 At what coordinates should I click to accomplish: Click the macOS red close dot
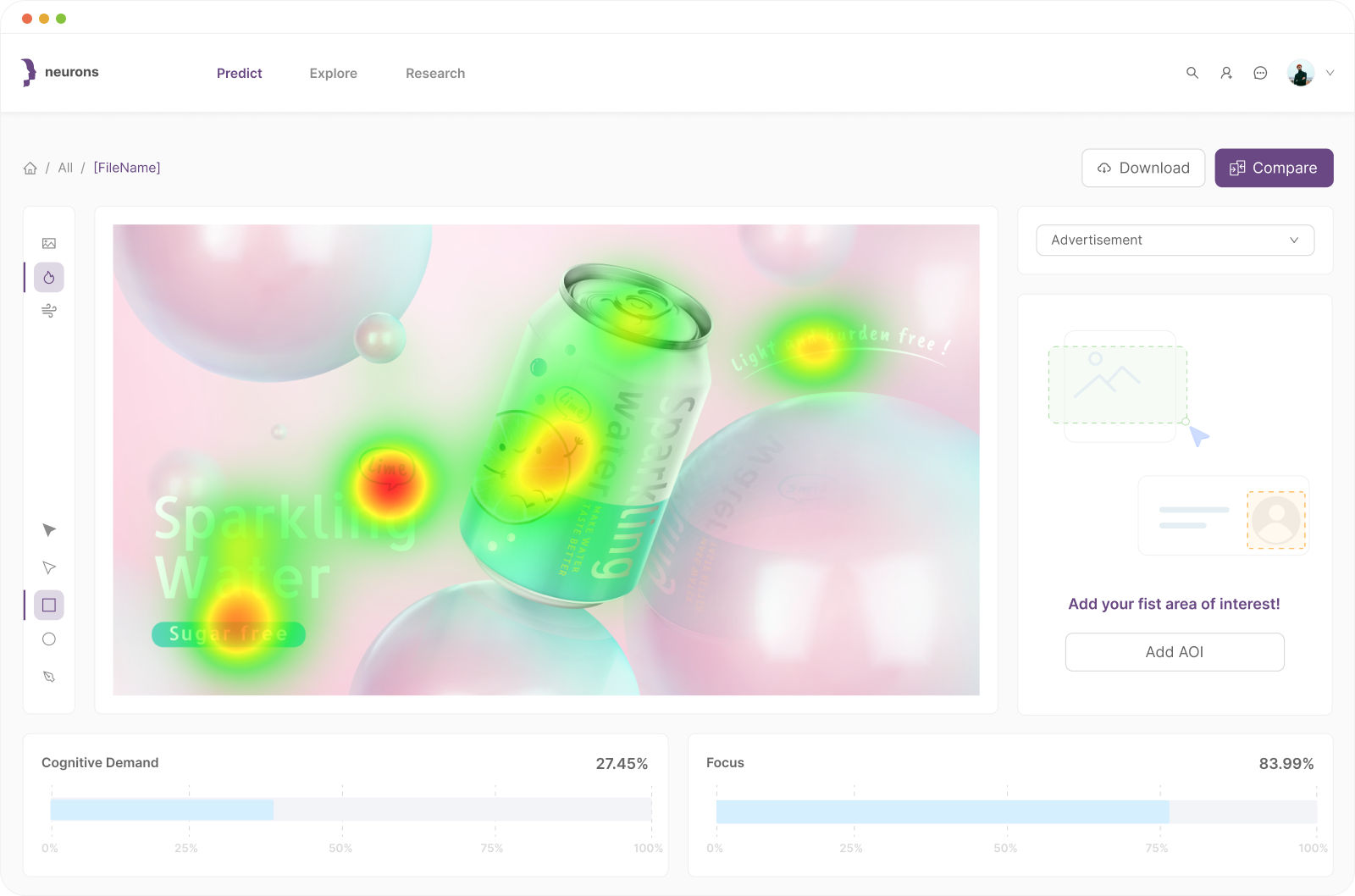pyautogui.click(x=27, y=19)
